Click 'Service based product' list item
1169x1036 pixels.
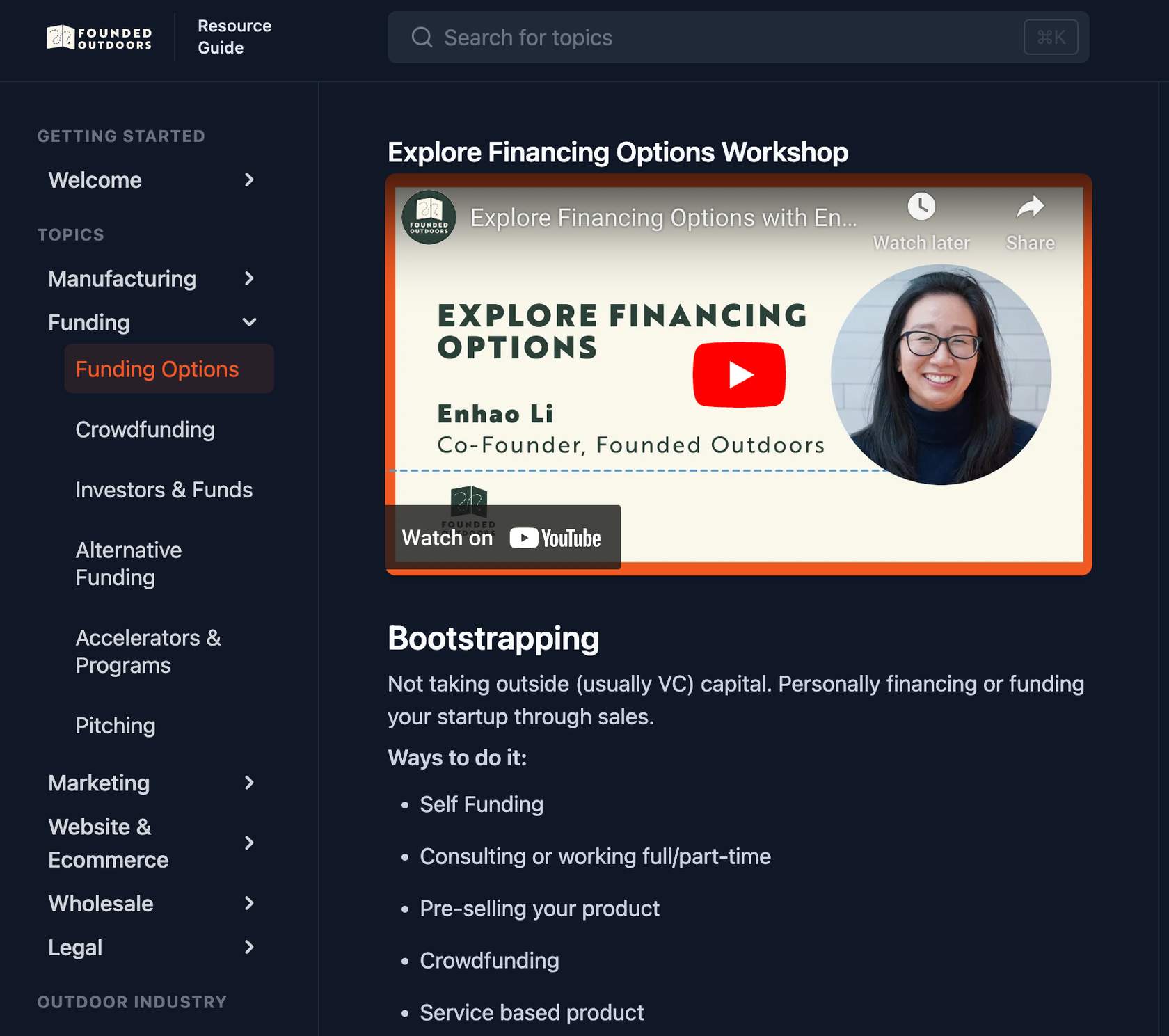coord(532,1013)
